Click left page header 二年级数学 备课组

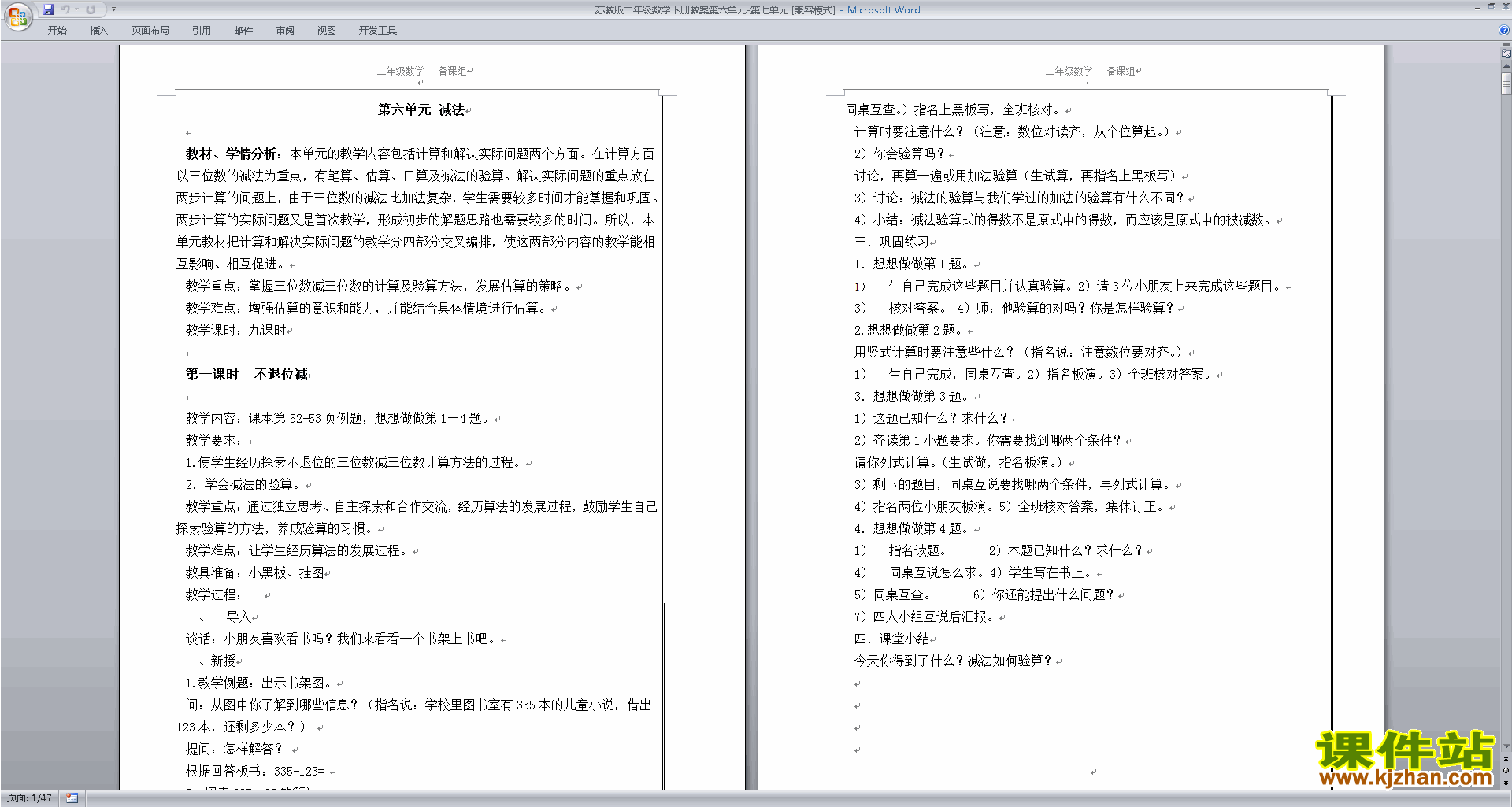point(422,71)
